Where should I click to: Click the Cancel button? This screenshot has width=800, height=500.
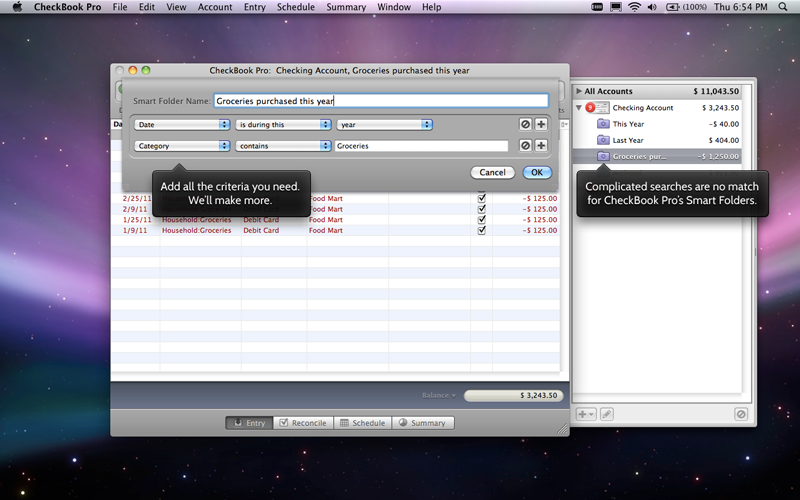(492, 172)
